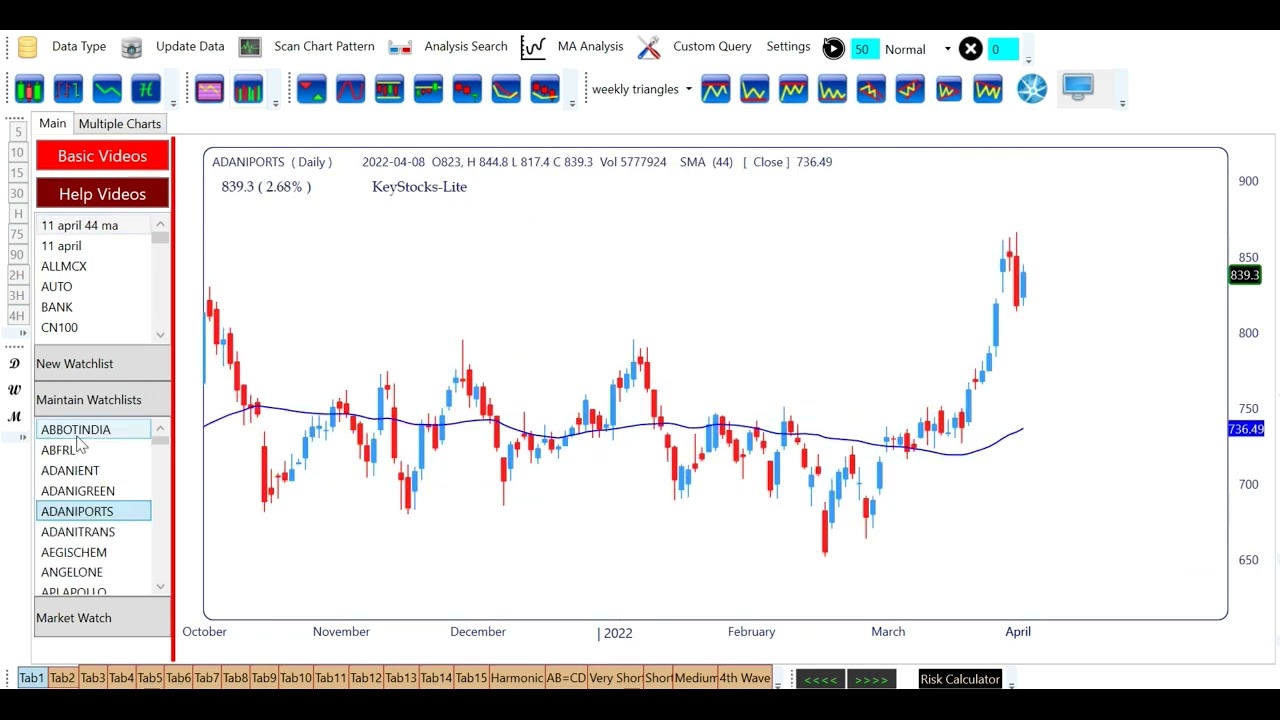Click the Custom Query tools icon
This screenshot has height=720, width=1280.
click(x=649, y=47)
